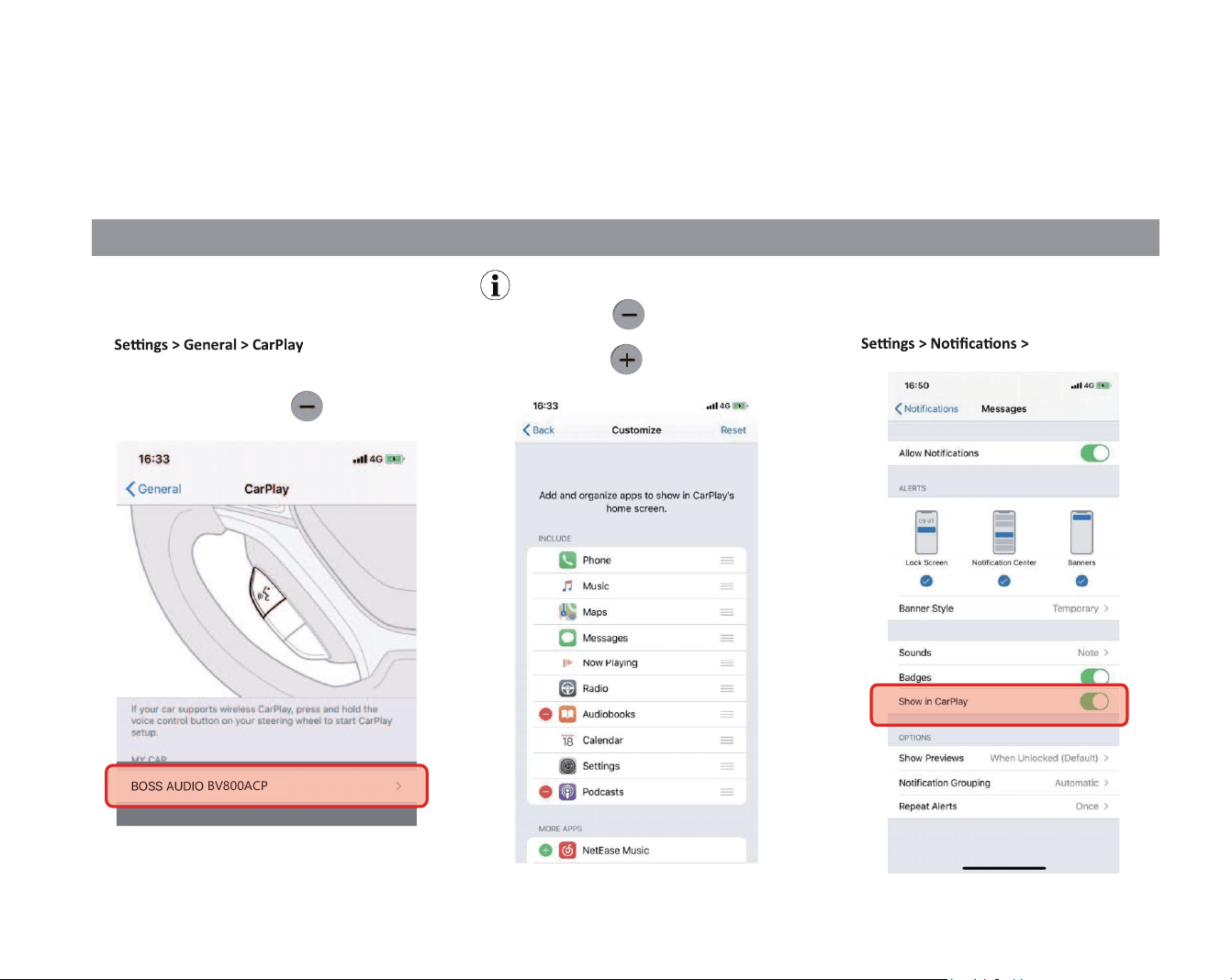Return to Notifications from Messages screen
Viewport: 1232px width, 980px height.
(x=926, y=408)
